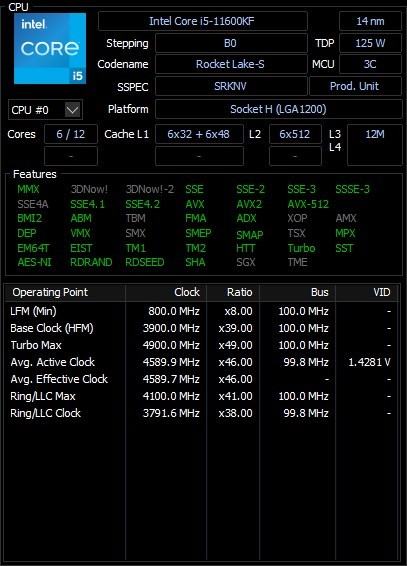Click the VMX feature label
This screenshot has width=407, height=566.
click(80, 233)
